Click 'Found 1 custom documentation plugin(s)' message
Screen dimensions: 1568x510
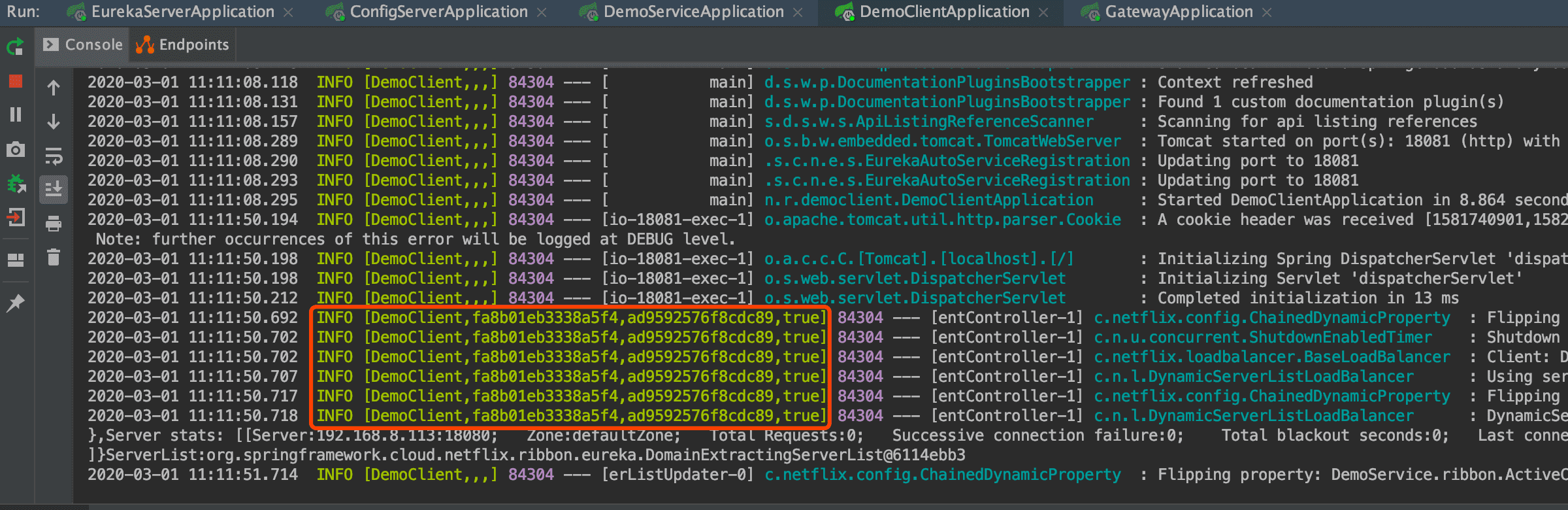pyautogui.click(x=1331, y=102)
